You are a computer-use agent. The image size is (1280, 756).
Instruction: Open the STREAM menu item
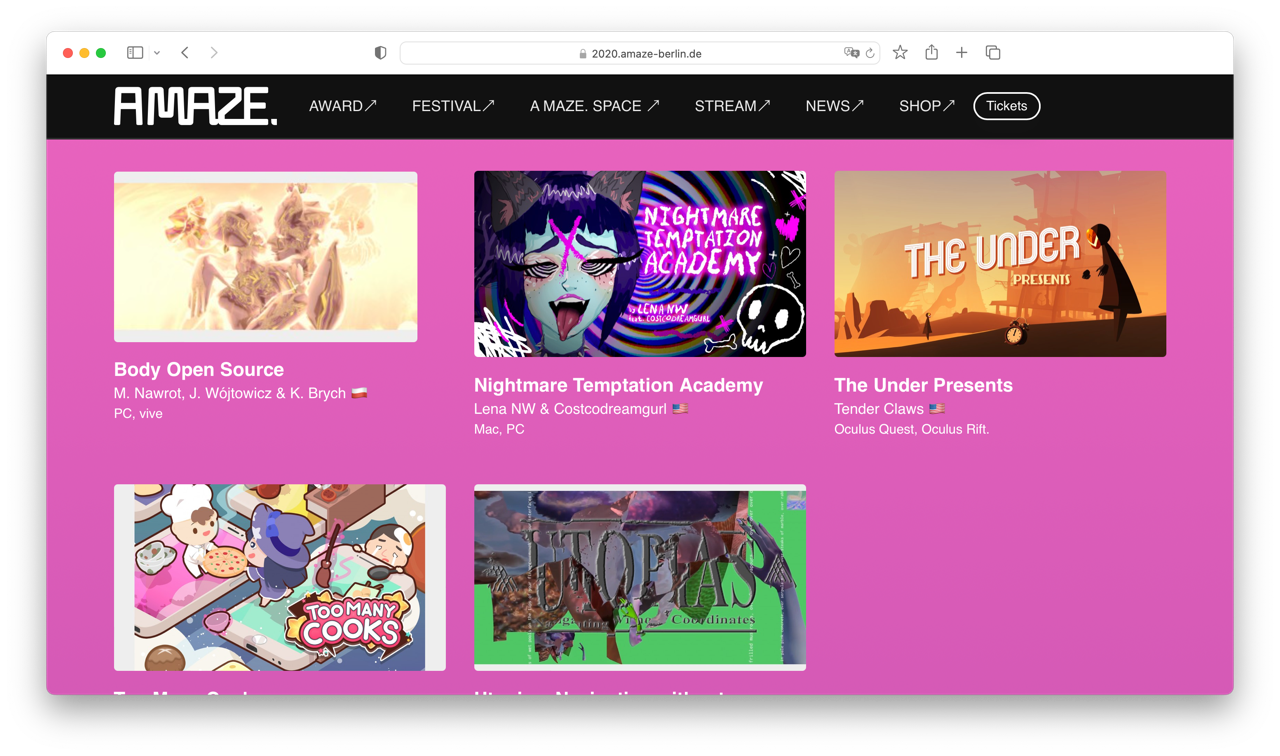(732, 106)
